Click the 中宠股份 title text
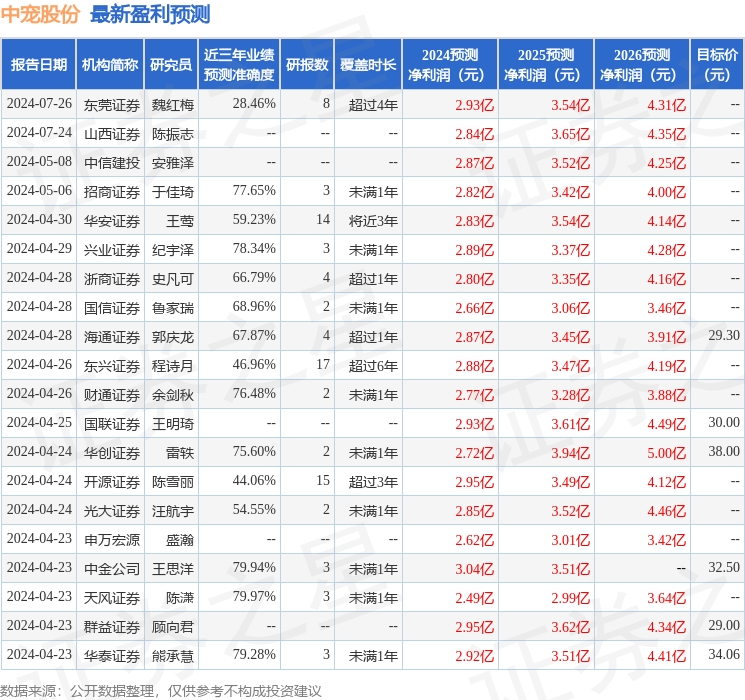The height and width of the screenshot is (700, 745). point(40,14)
